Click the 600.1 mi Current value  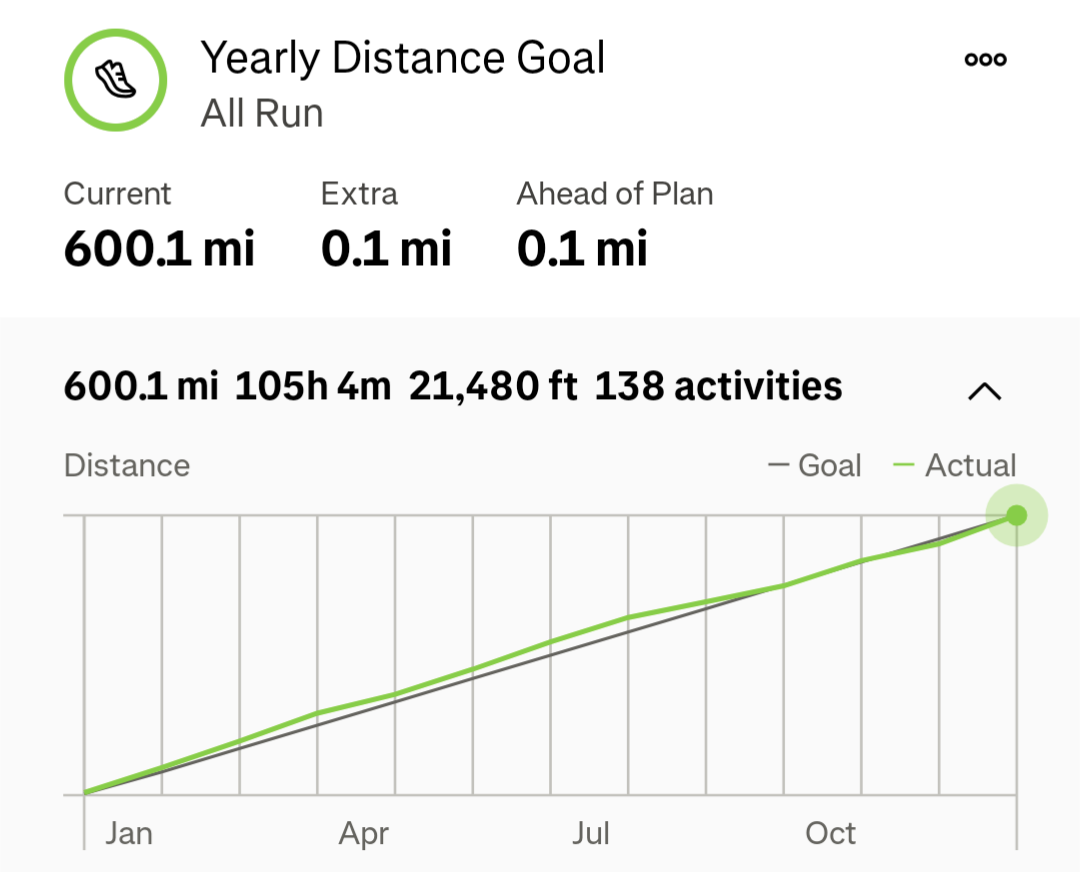158,248
